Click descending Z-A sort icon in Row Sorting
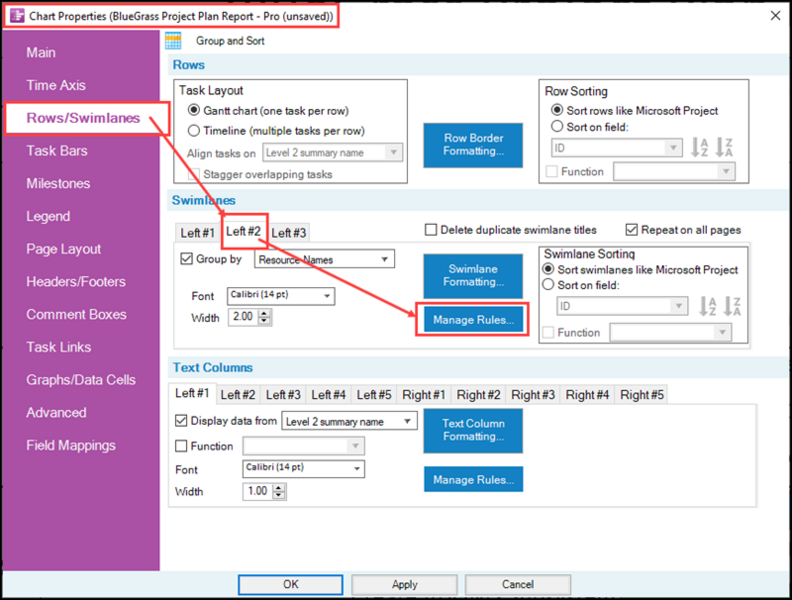Viewport: 792px width, 600px height. click(x=724, y=147)
